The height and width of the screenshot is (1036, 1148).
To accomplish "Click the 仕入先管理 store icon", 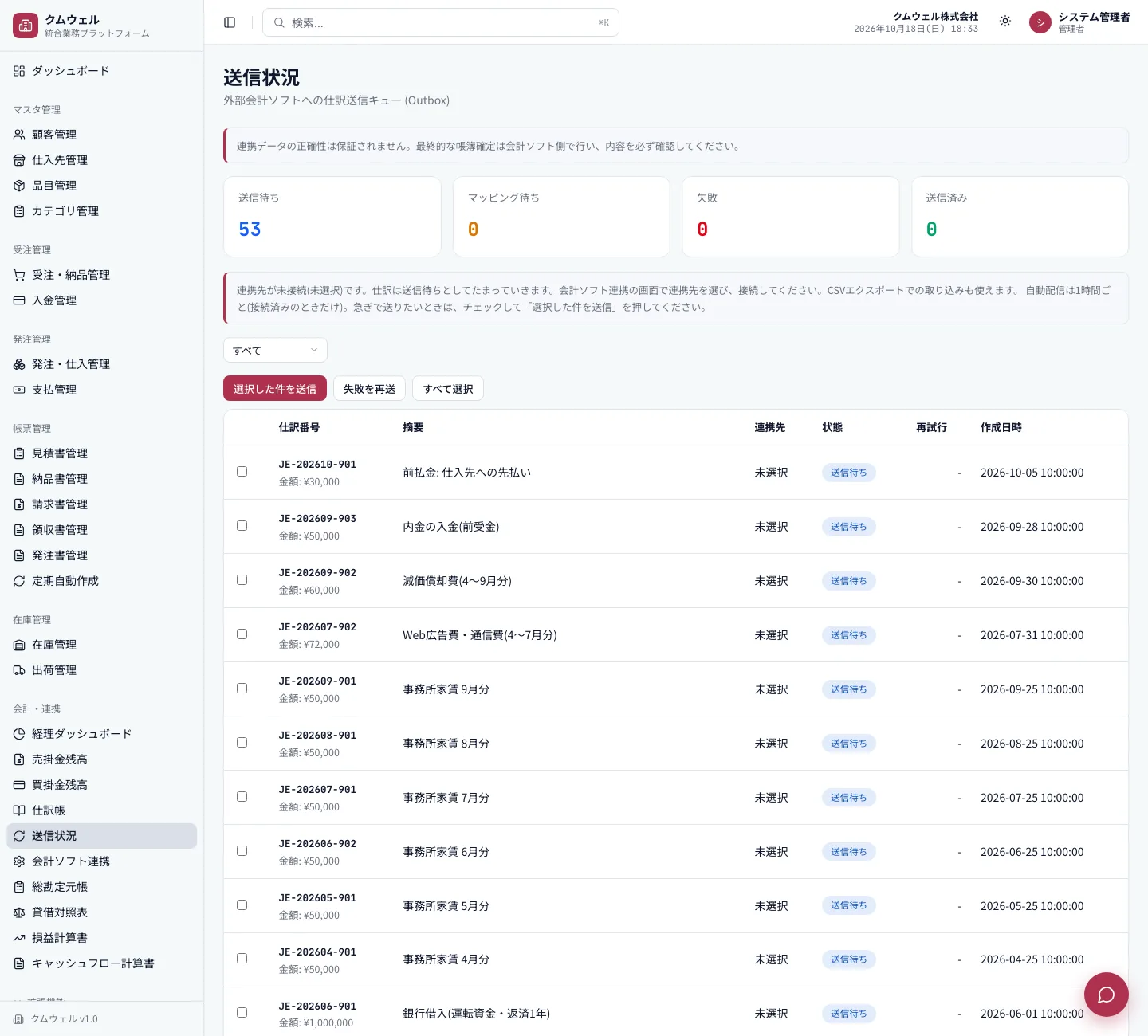I will tap(19, 160).
